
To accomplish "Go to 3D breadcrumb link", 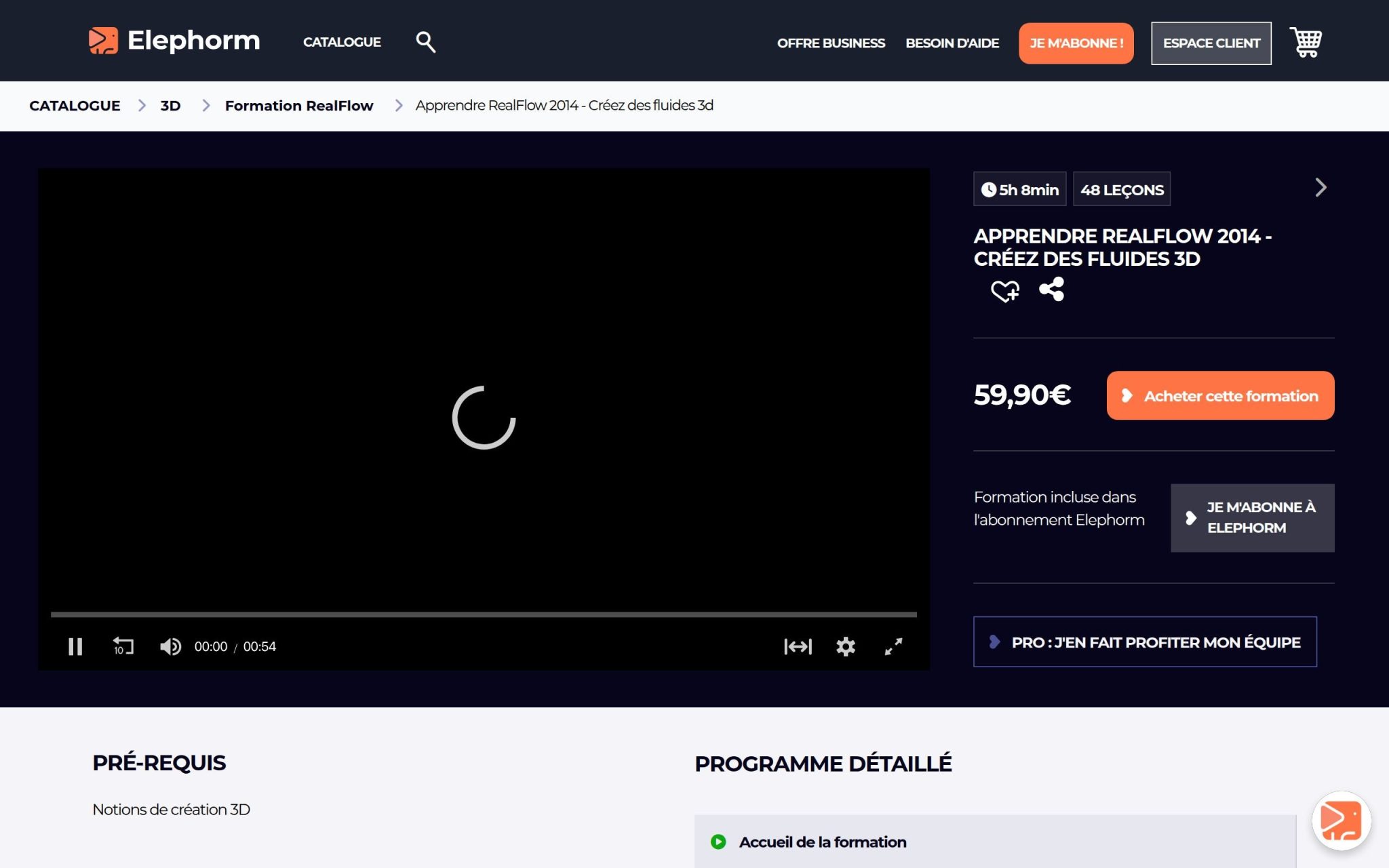I will tap(170, 106).
